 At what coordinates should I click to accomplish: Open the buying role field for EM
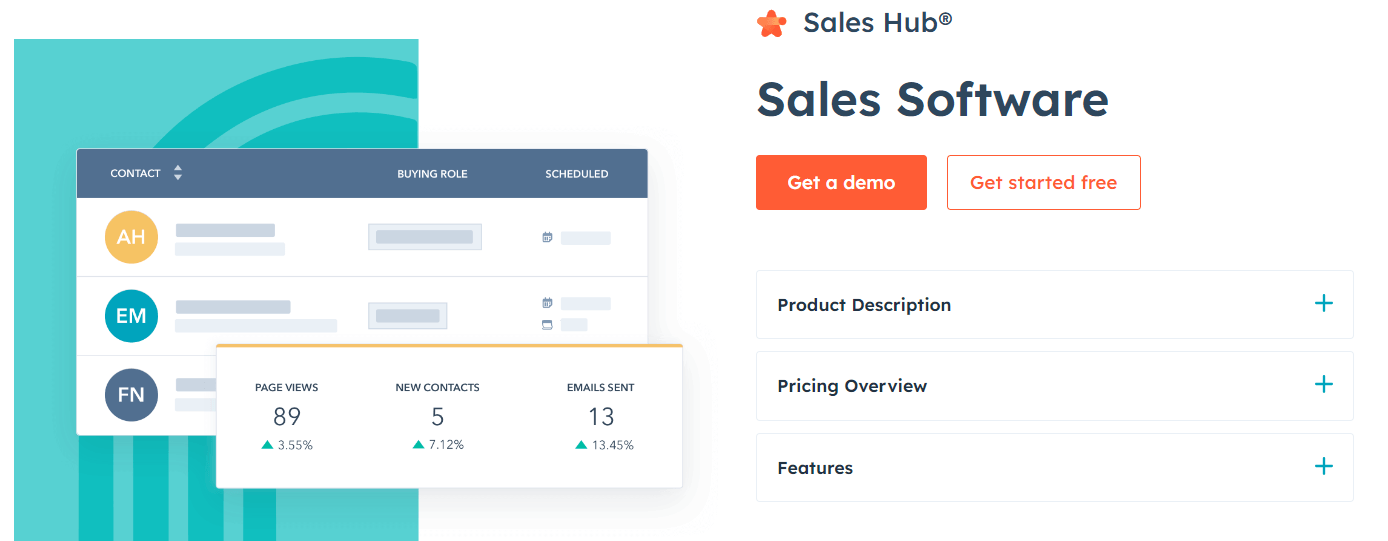pyautogui.click(x=408, y=316)
